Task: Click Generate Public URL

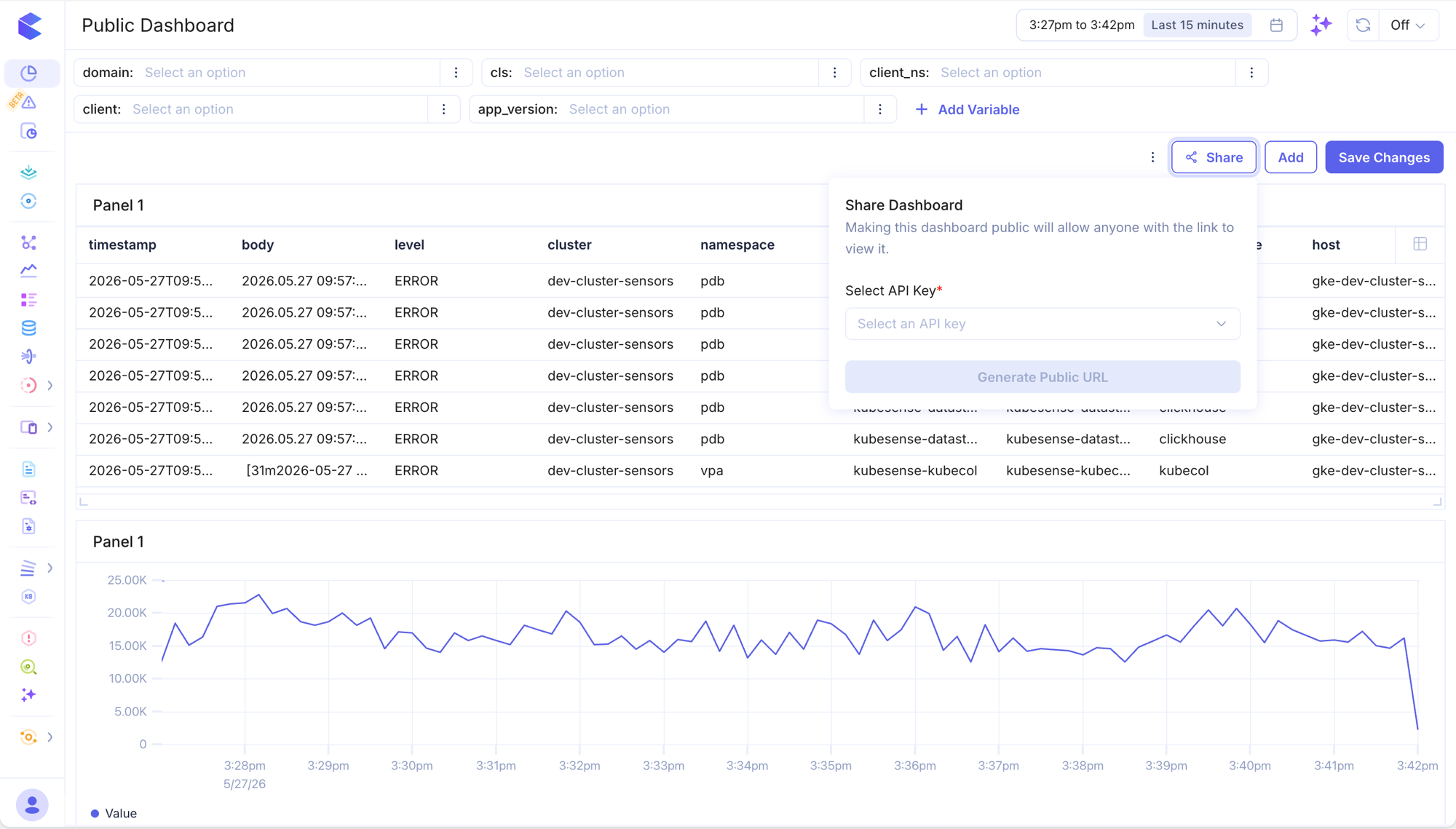Action: tap(1042, 377)
